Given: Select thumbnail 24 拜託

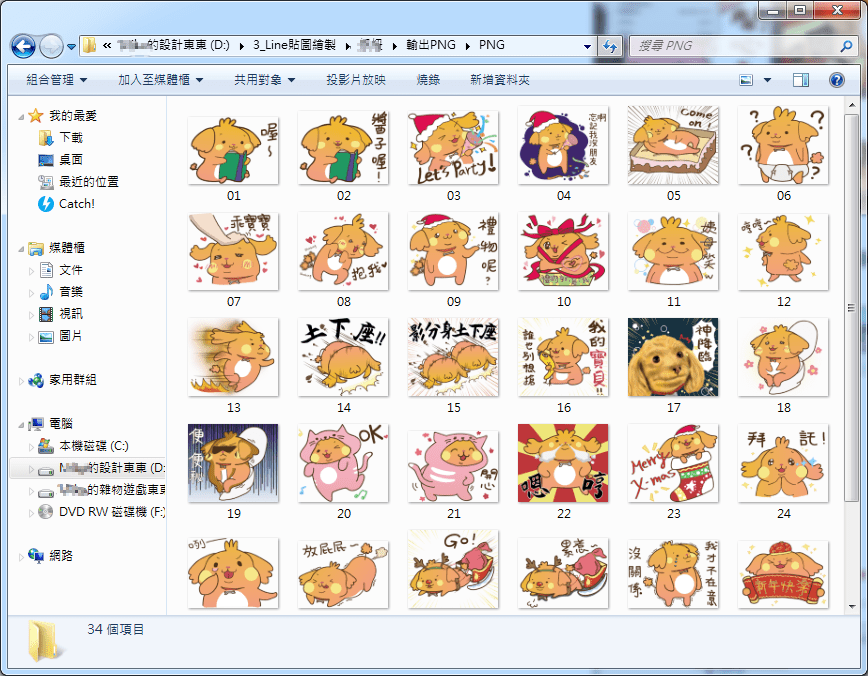Looking at the screenshot, I should (783, 463).
